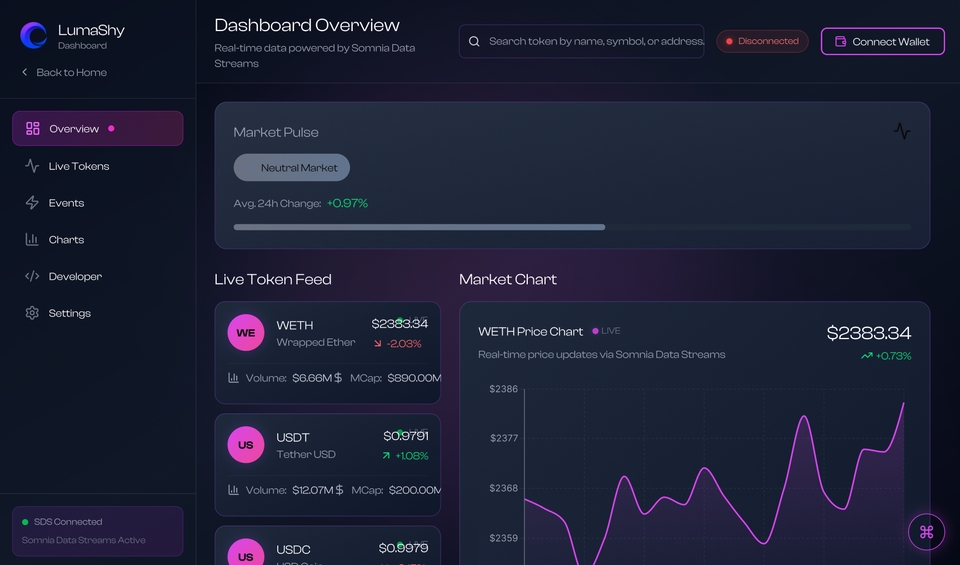This screenshot has height=565, width=960.
Task: Click the WETH token avatar
Action: tap(246, 333)
